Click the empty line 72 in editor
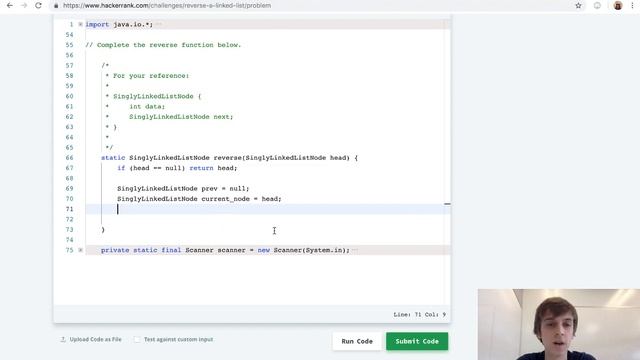 coord(267,219)
